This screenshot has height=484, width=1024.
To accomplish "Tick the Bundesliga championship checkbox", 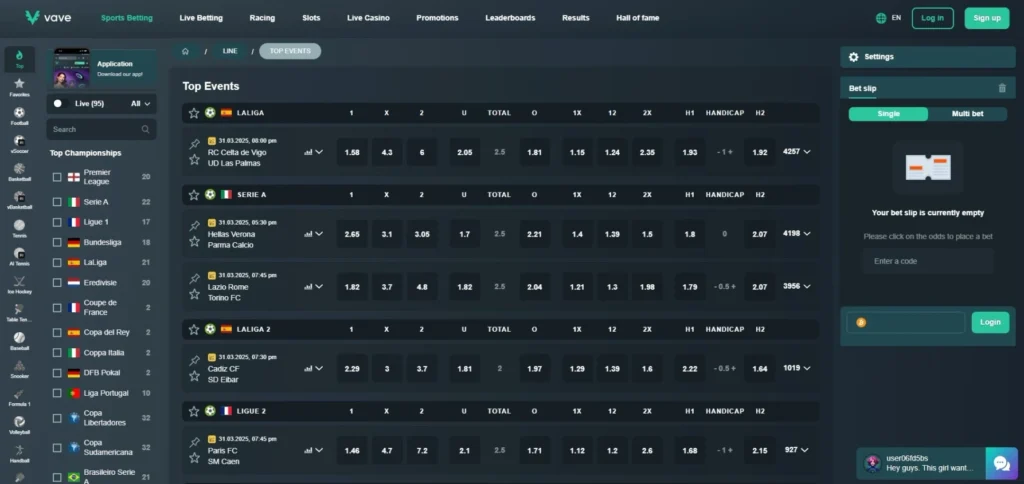I will 57,242.
